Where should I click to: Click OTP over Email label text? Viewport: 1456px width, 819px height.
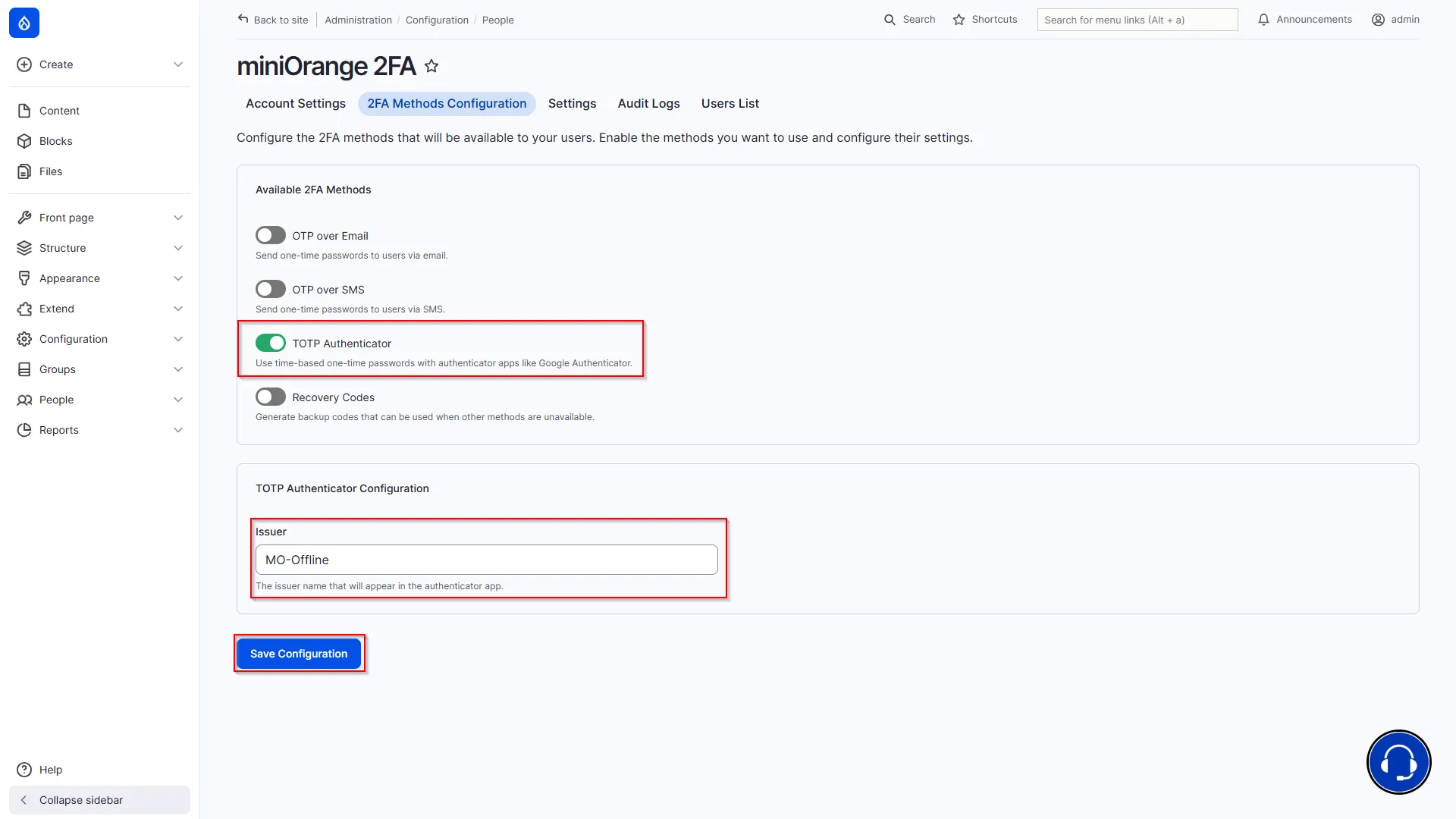click(x=330, y=236)
